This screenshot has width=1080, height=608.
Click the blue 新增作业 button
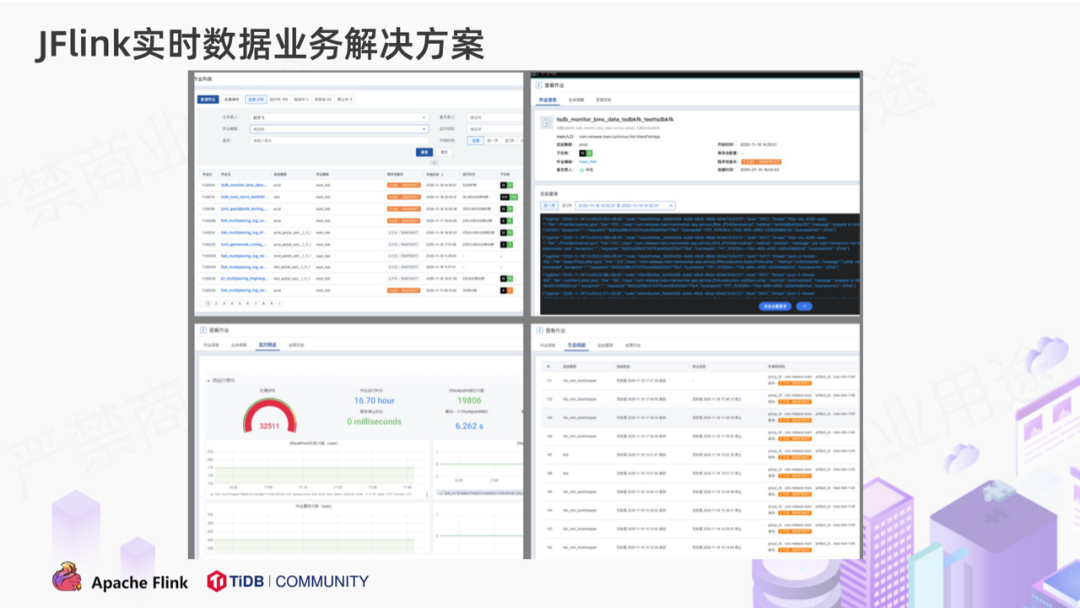click(208, 100)
